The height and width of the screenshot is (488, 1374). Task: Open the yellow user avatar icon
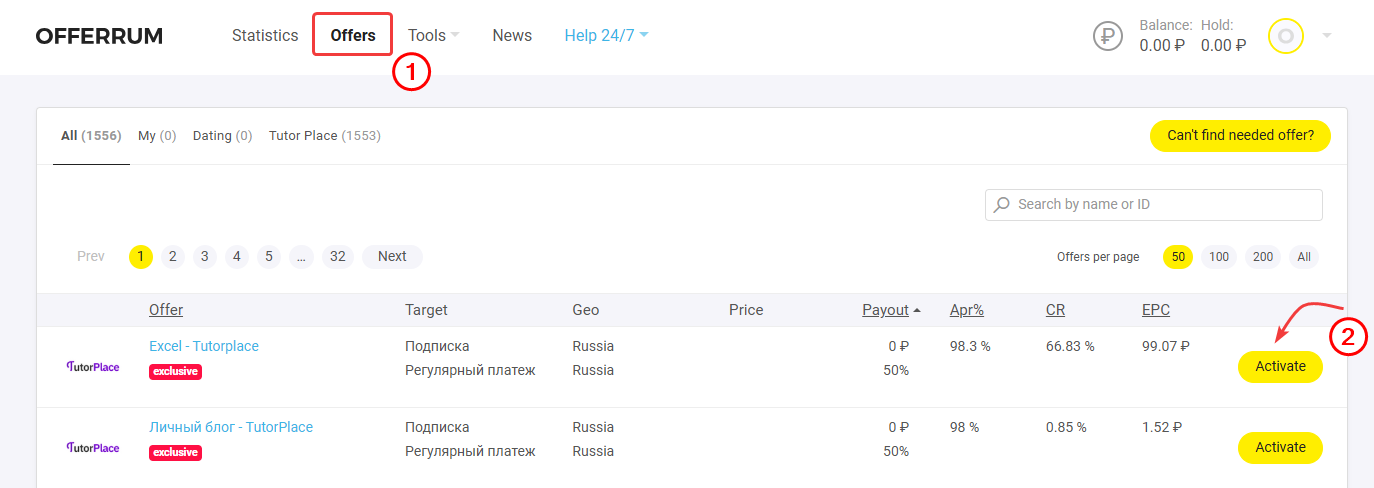1286,36
